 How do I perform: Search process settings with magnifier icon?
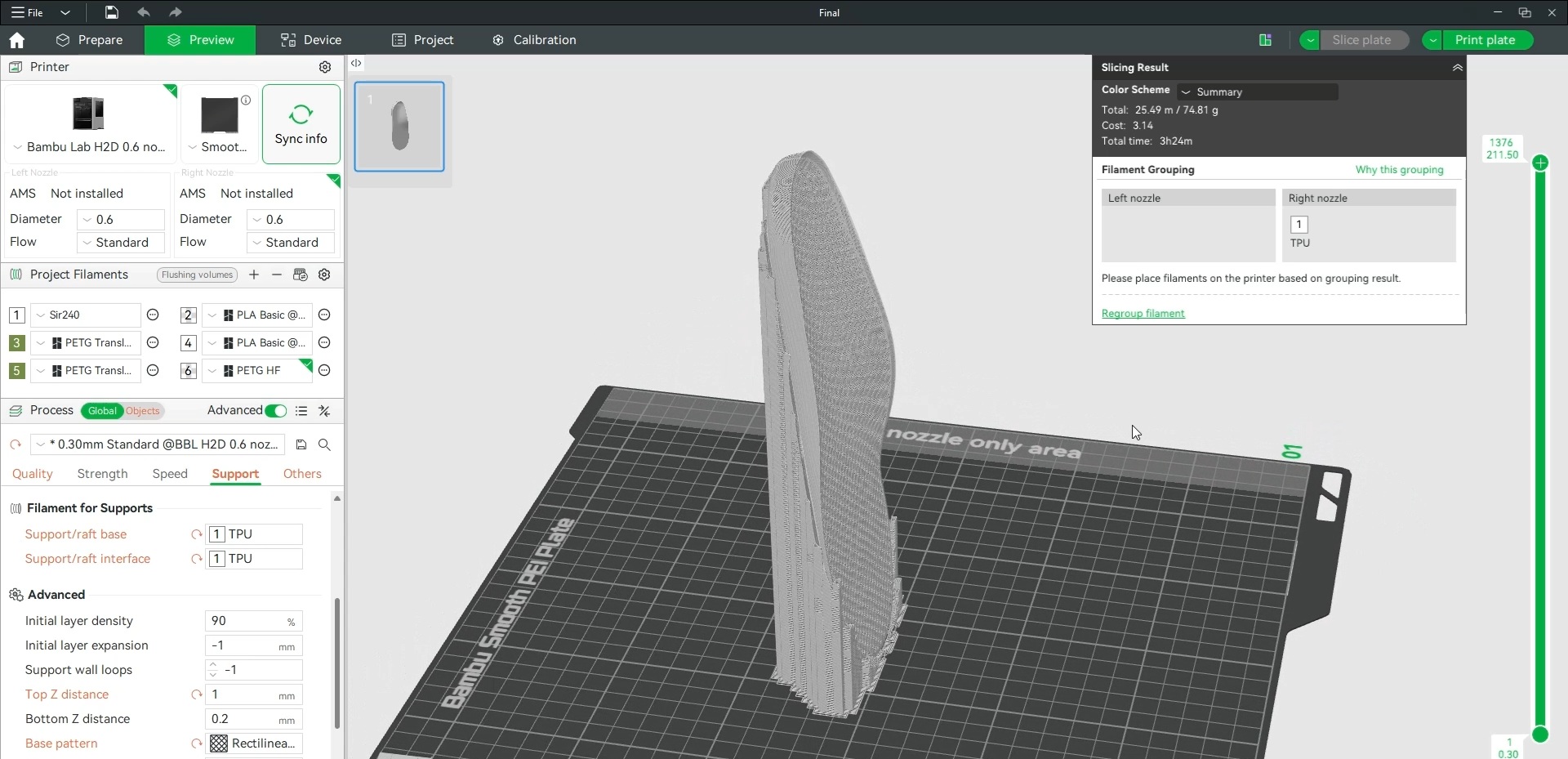(x=324, y=444)
